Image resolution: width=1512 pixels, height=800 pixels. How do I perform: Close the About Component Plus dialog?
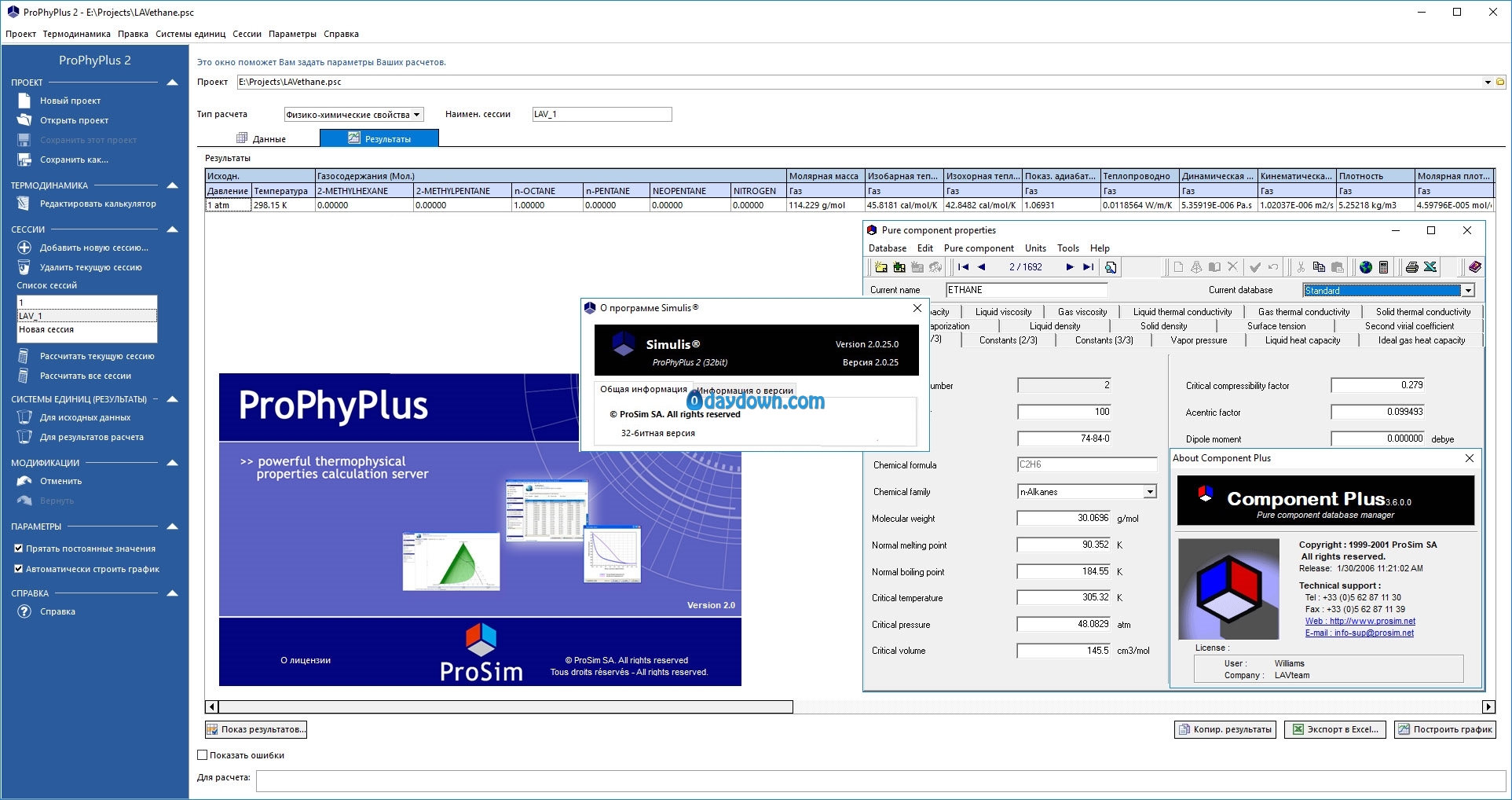(x=1470, y=458)
